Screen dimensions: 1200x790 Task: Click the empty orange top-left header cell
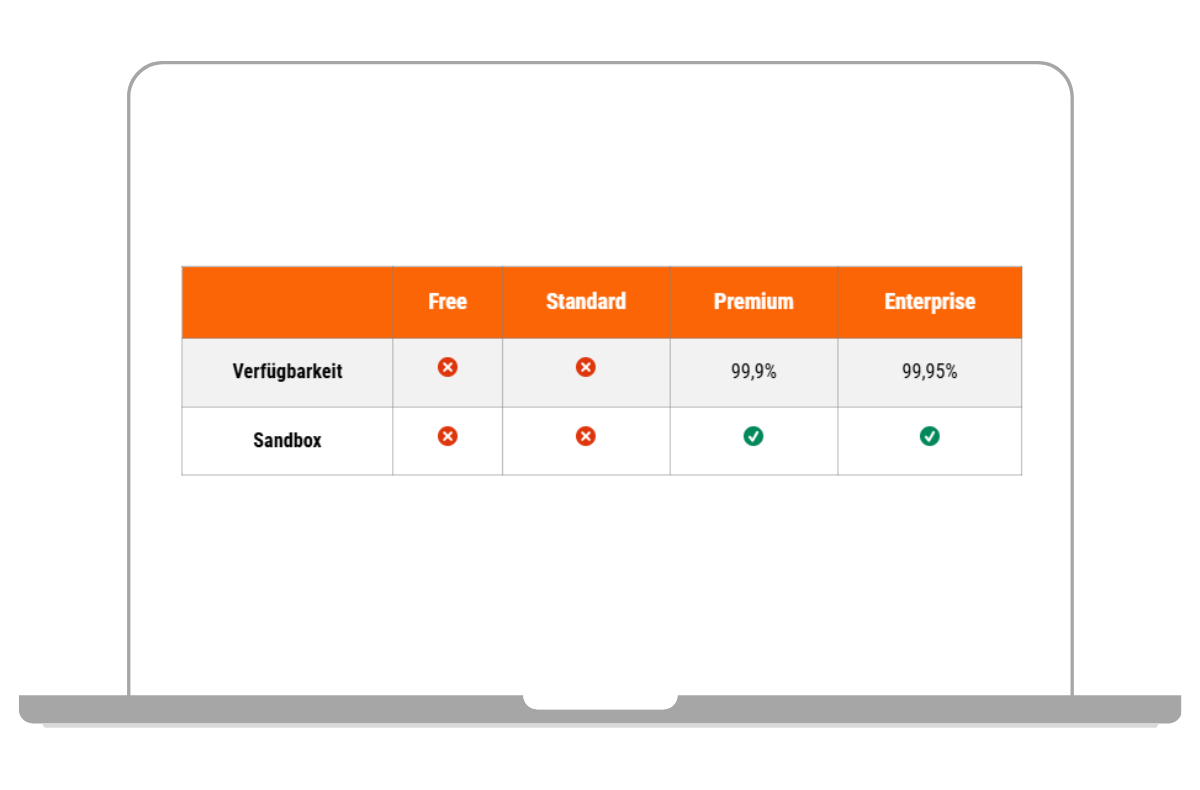(x=287, y=302)
